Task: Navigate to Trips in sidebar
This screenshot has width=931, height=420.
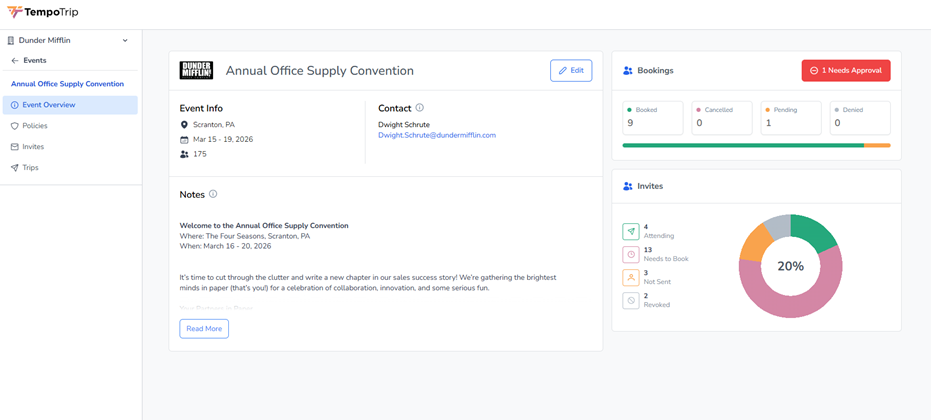Action: (30, 168)
